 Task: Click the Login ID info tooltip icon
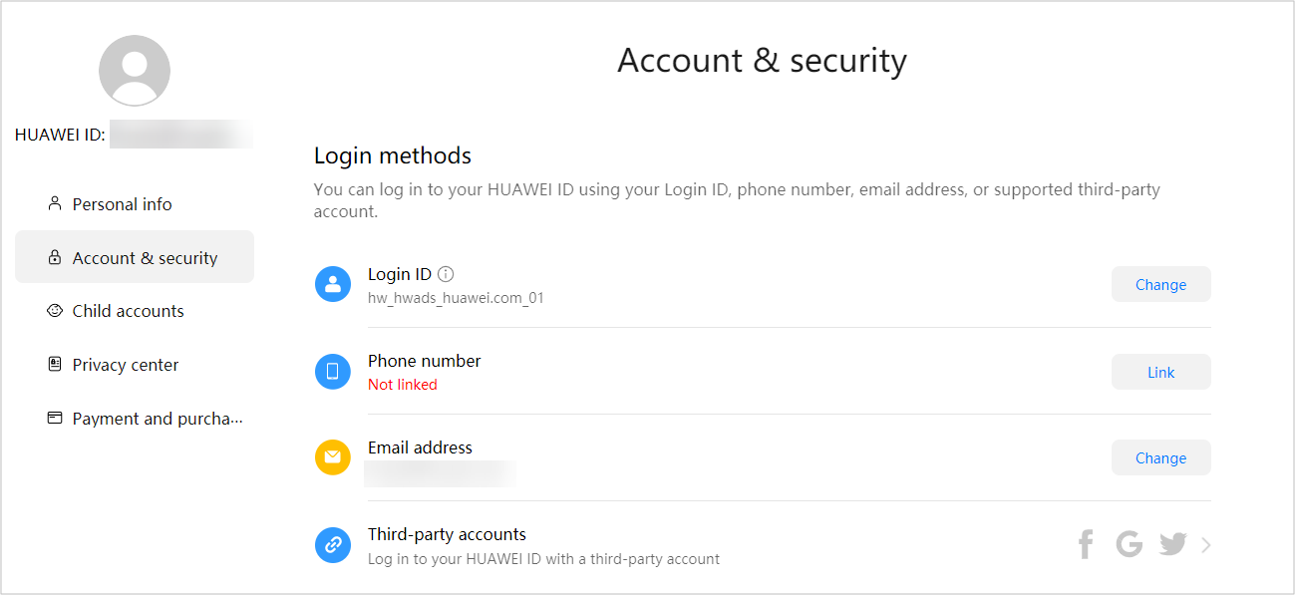coord(446,273)
